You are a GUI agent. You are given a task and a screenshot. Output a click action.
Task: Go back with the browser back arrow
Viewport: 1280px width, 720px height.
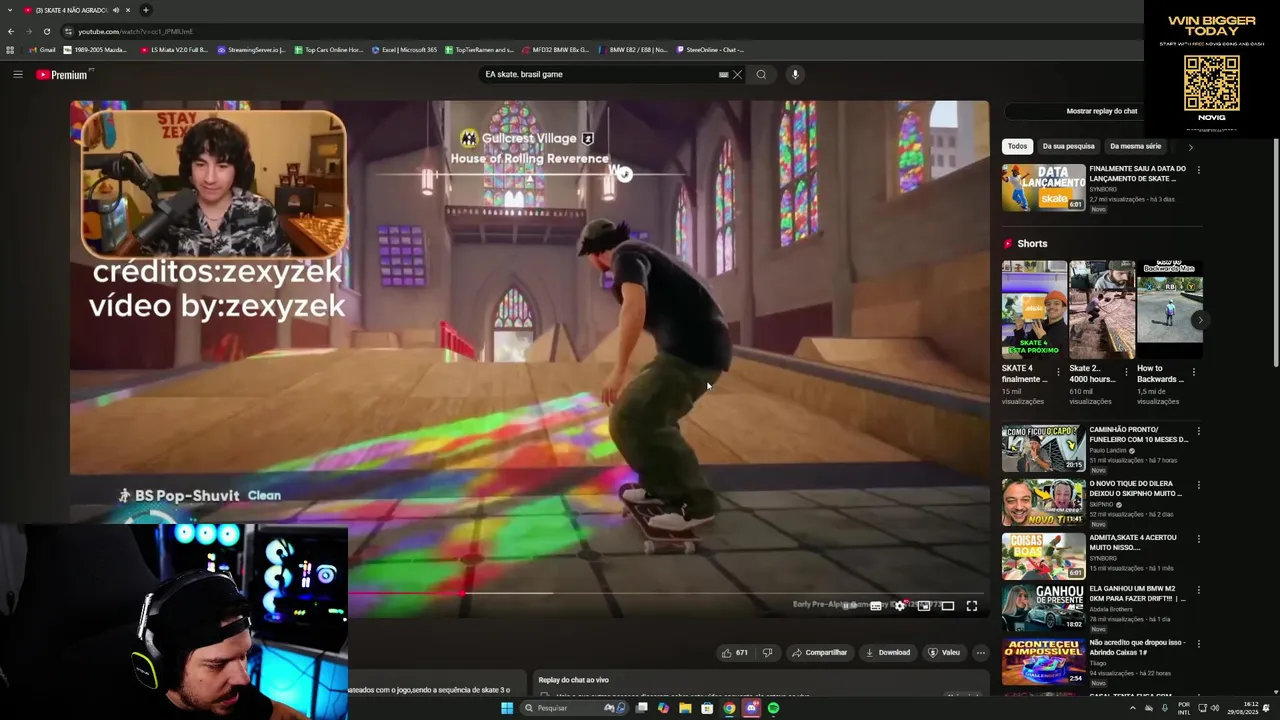[x=11, y=31]
